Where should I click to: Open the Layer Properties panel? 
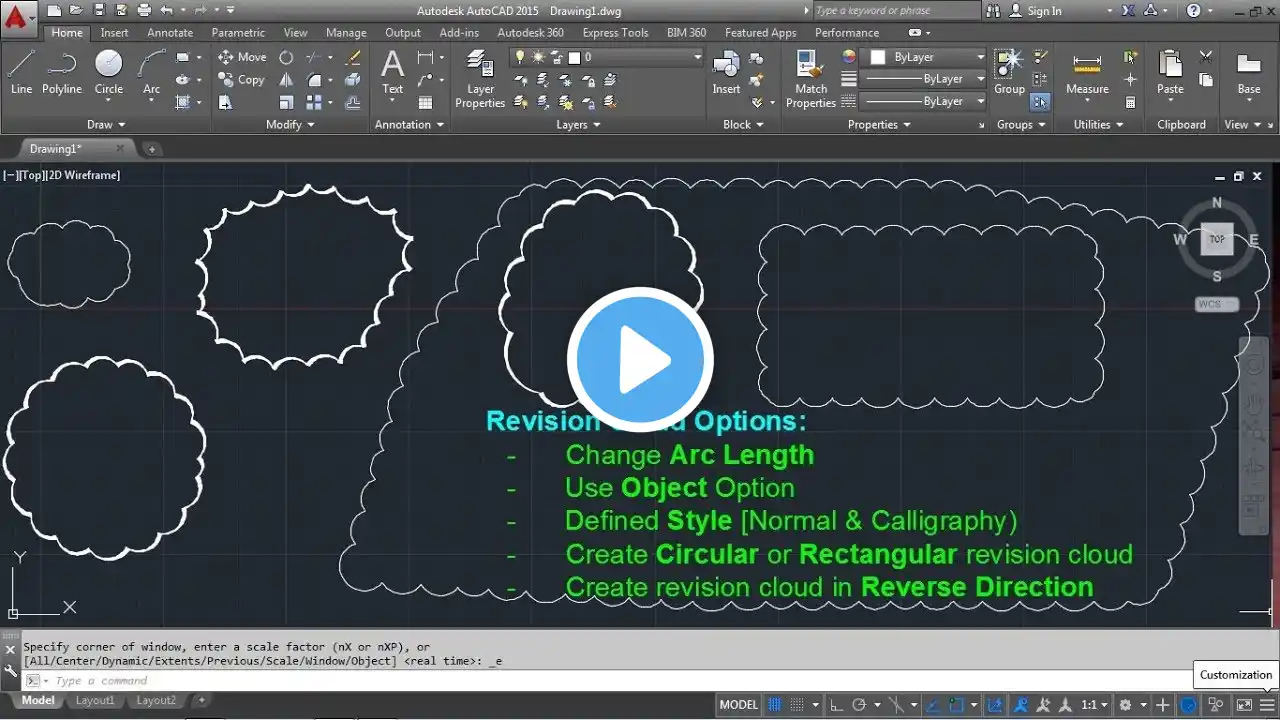480,78
